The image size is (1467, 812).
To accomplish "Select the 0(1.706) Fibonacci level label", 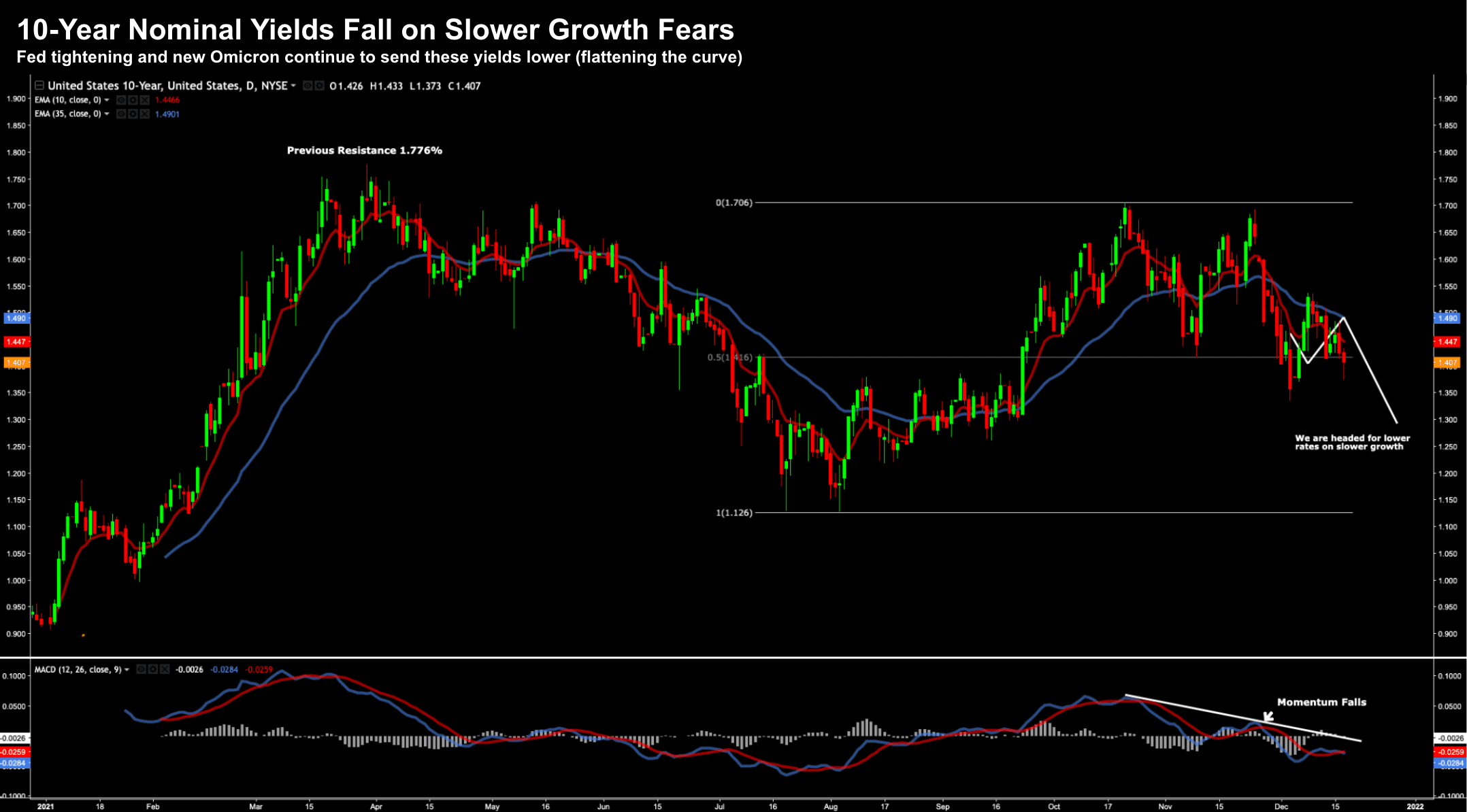I will (733, 203).
